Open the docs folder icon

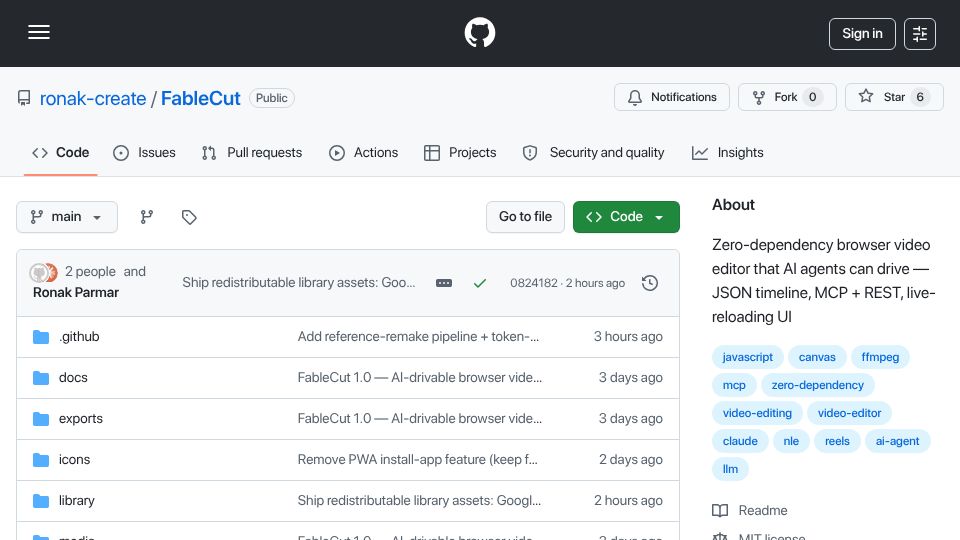click(41, 378)
